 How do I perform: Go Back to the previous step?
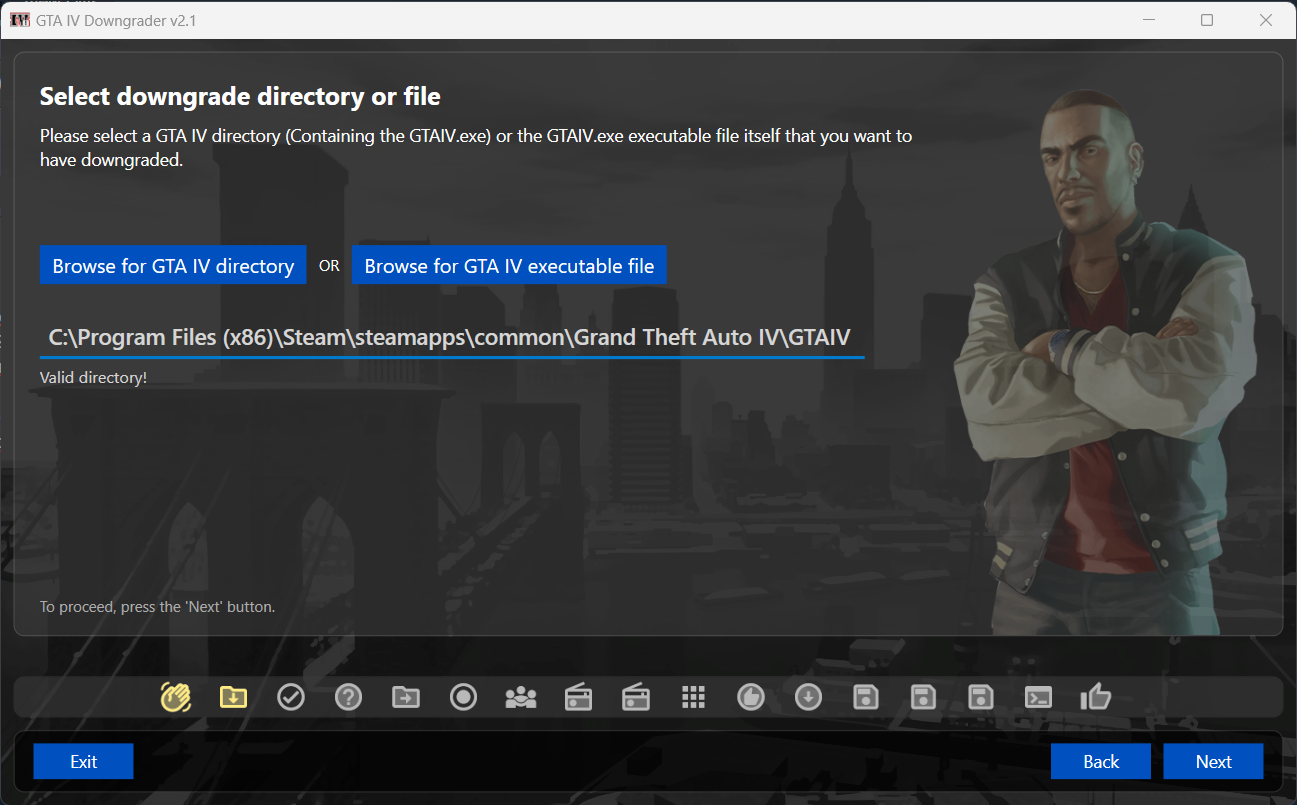pyautogui.click(x=1101, y=761)
